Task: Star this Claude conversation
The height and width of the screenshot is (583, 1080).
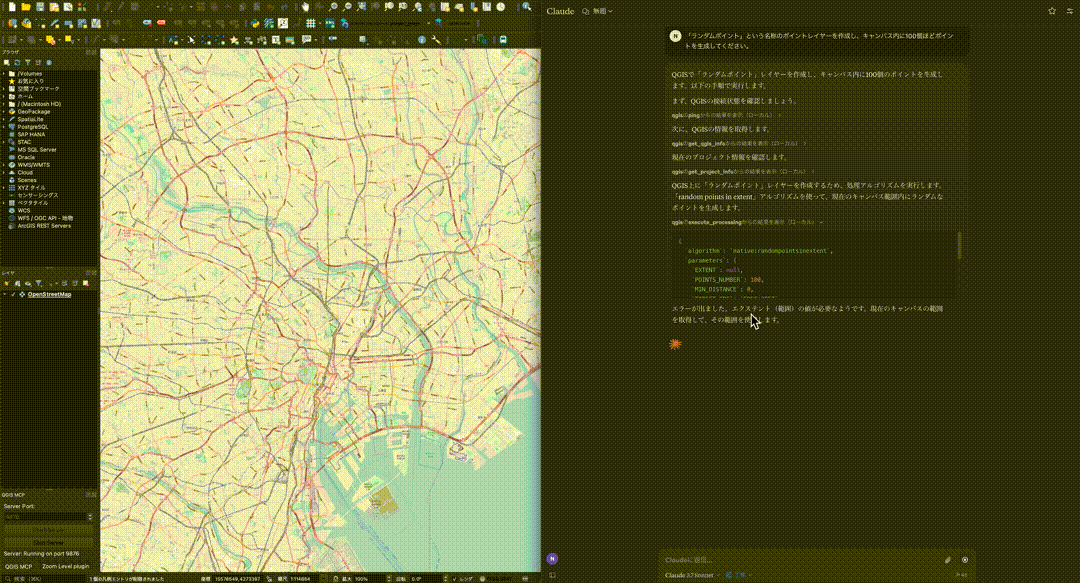Action: pyautogui.click(x=1051, y=11)
